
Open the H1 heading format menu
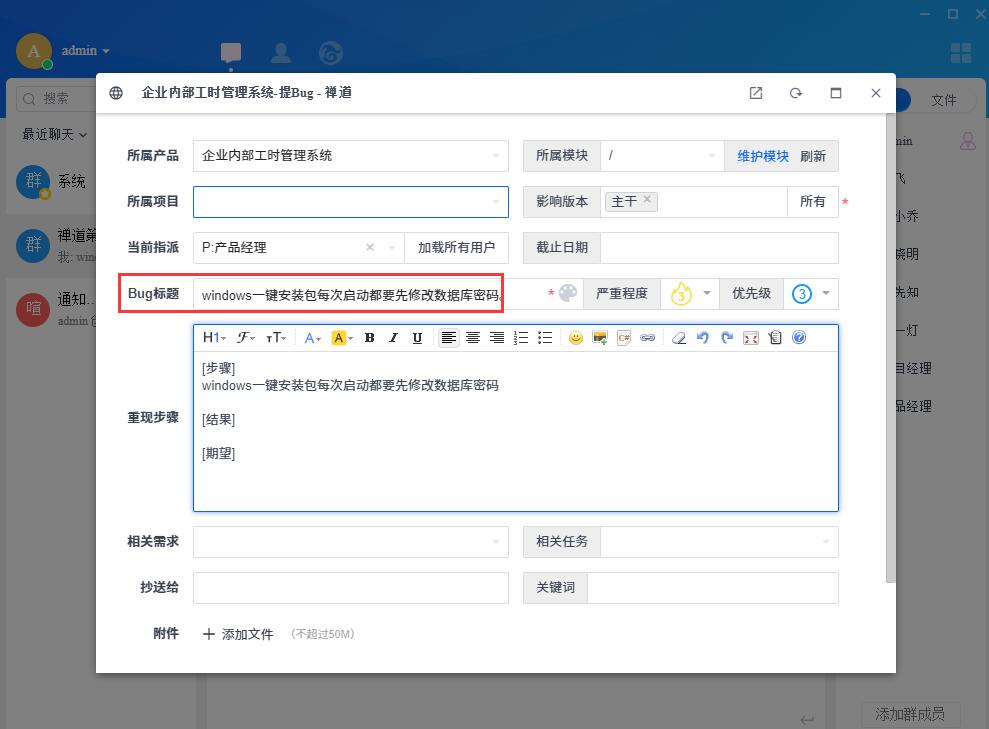click(x=214, y=338)
